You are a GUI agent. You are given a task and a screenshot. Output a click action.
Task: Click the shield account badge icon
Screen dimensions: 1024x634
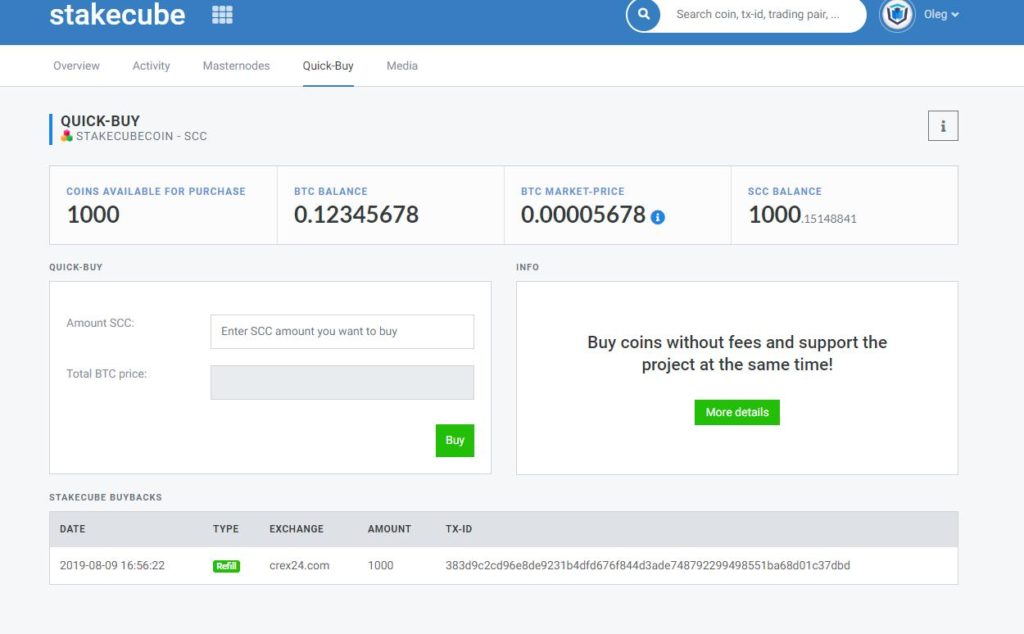[x=897, y=15]
